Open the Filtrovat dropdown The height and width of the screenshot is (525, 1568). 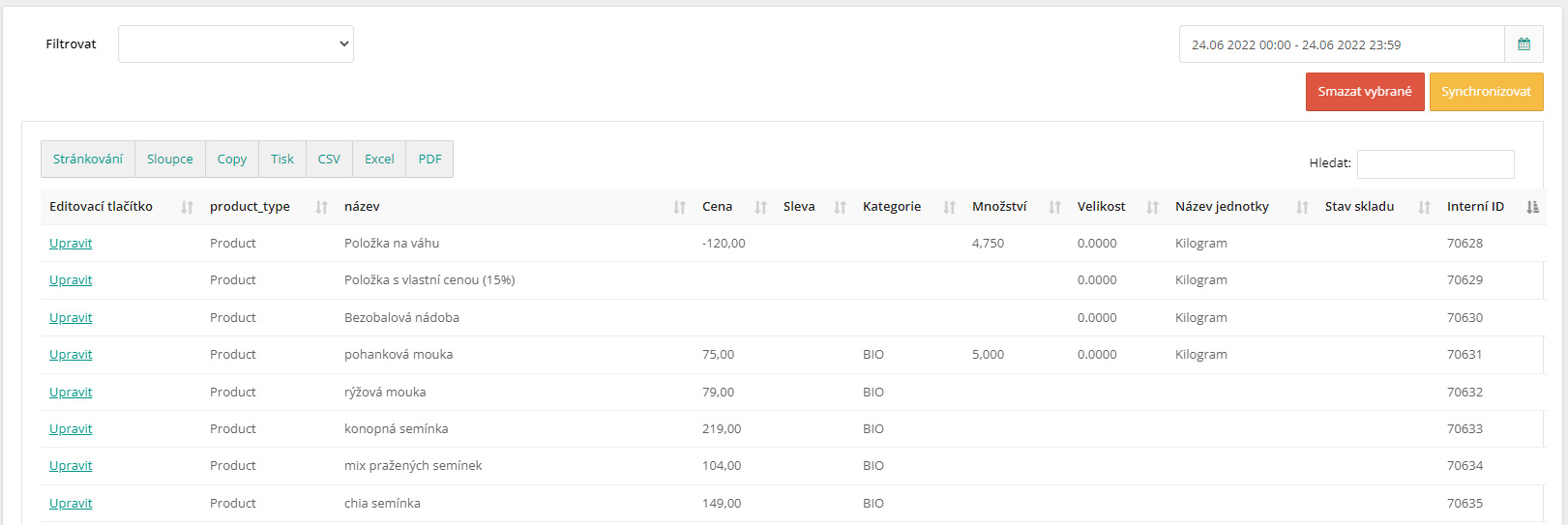pyautogui.click(x=236, y=44)
